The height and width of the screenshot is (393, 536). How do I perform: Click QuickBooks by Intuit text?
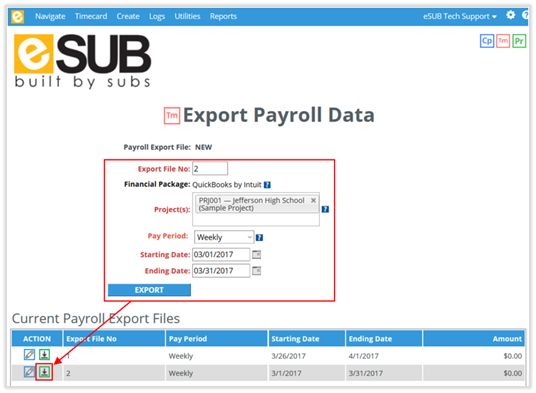[227, 185]
